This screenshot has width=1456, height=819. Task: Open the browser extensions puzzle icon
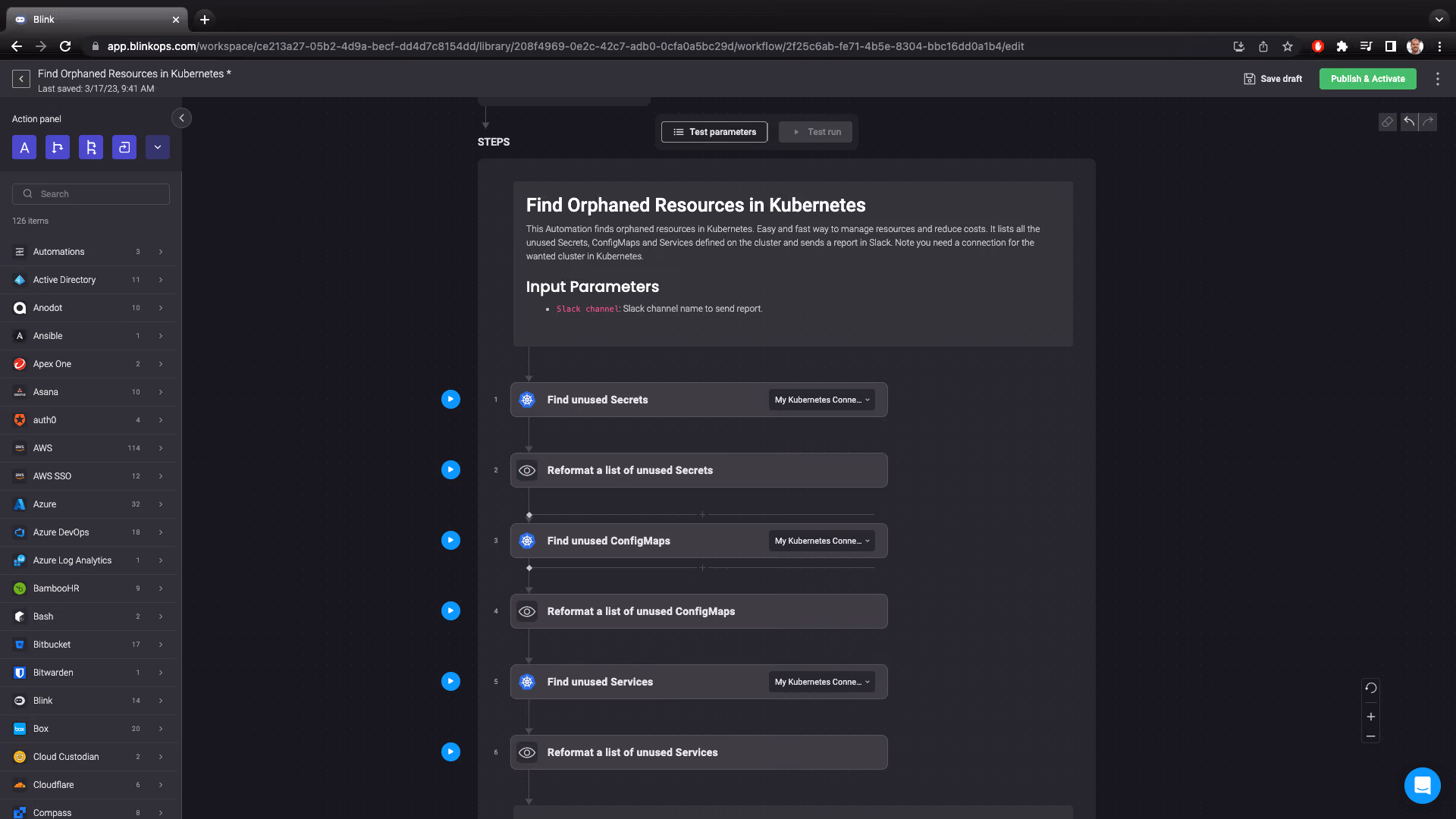point(1341,46)
